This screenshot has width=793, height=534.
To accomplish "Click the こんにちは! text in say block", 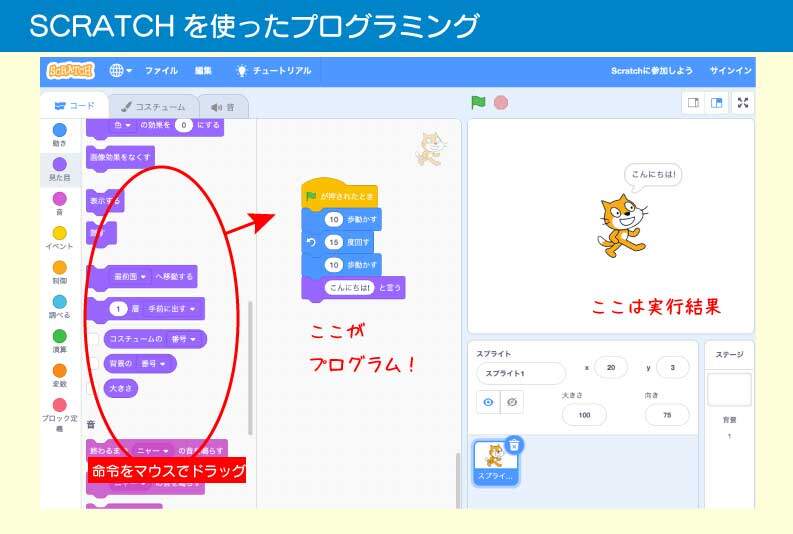I will pyautogui.click(x=349, y=288).
